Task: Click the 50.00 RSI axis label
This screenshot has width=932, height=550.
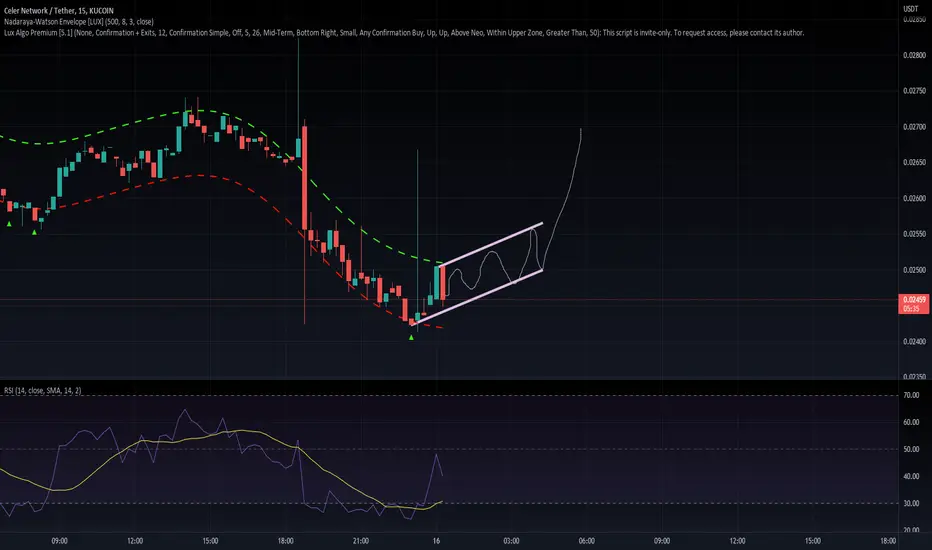Action: (x=911, y=450)
